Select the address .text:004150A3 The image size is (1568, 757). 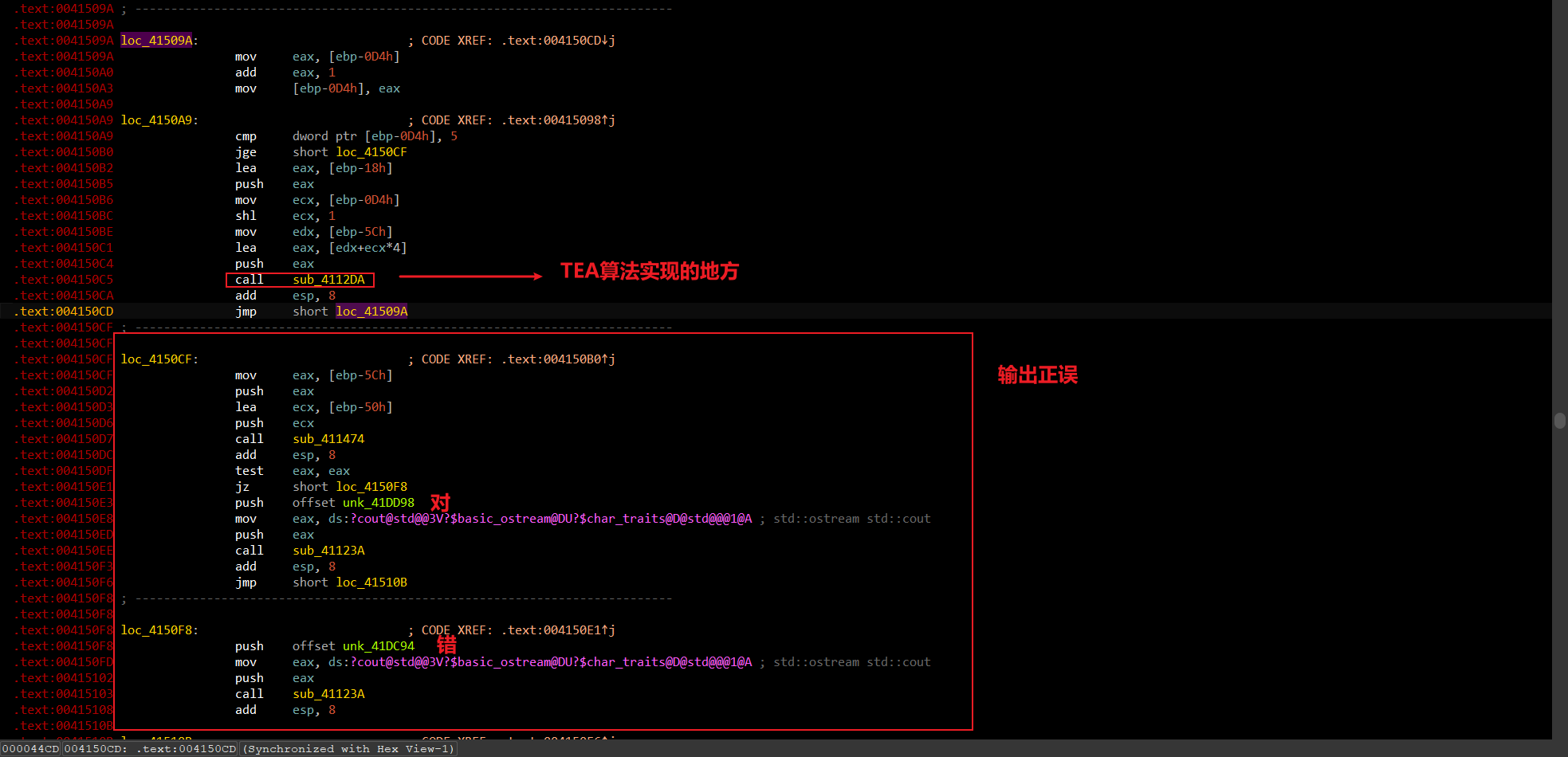[64, 88]
